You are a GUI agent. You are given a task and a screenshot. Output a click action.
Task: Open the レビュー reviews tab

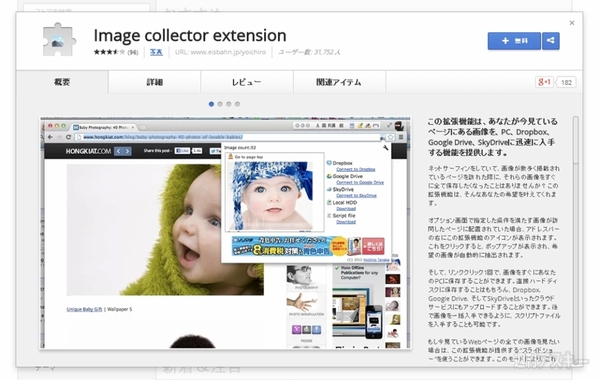(247, 82)
